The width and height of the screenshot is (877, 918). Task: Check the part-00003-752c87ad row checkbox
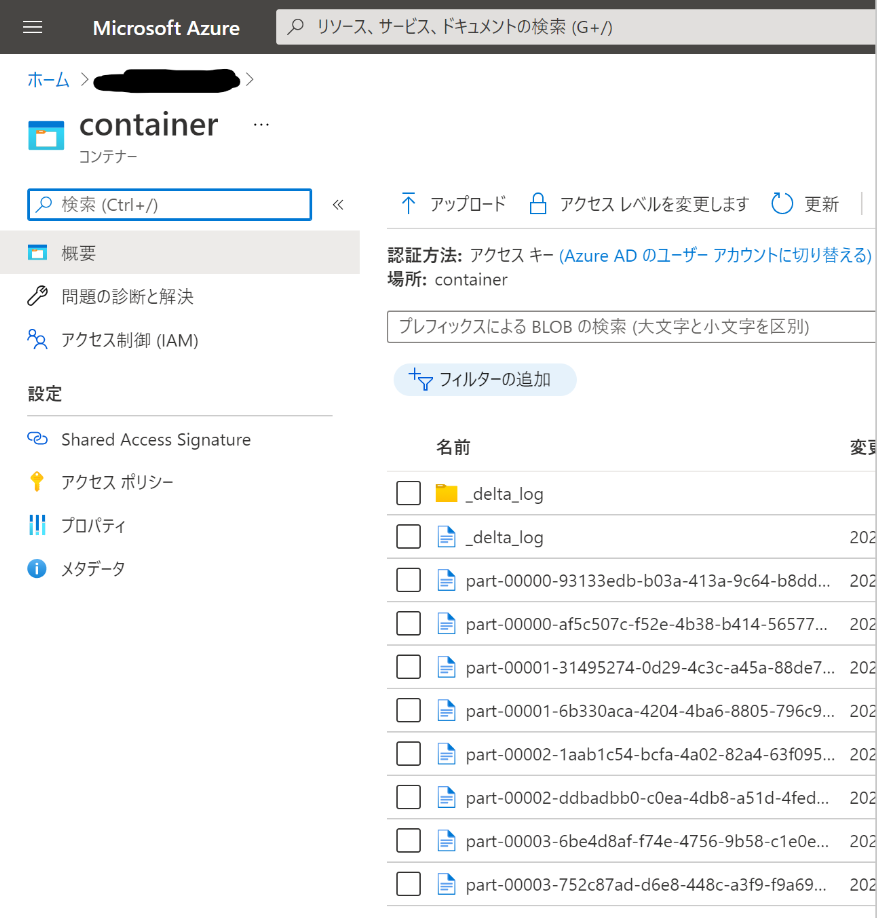408,884
